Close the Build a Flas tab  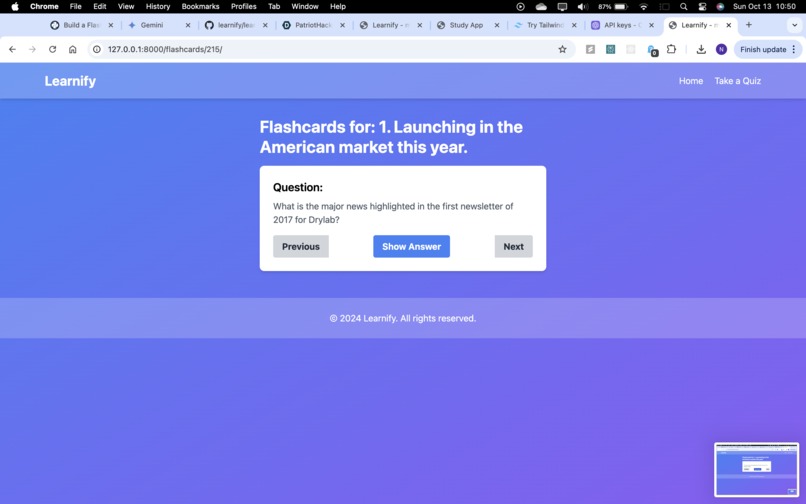coord(111,25)
